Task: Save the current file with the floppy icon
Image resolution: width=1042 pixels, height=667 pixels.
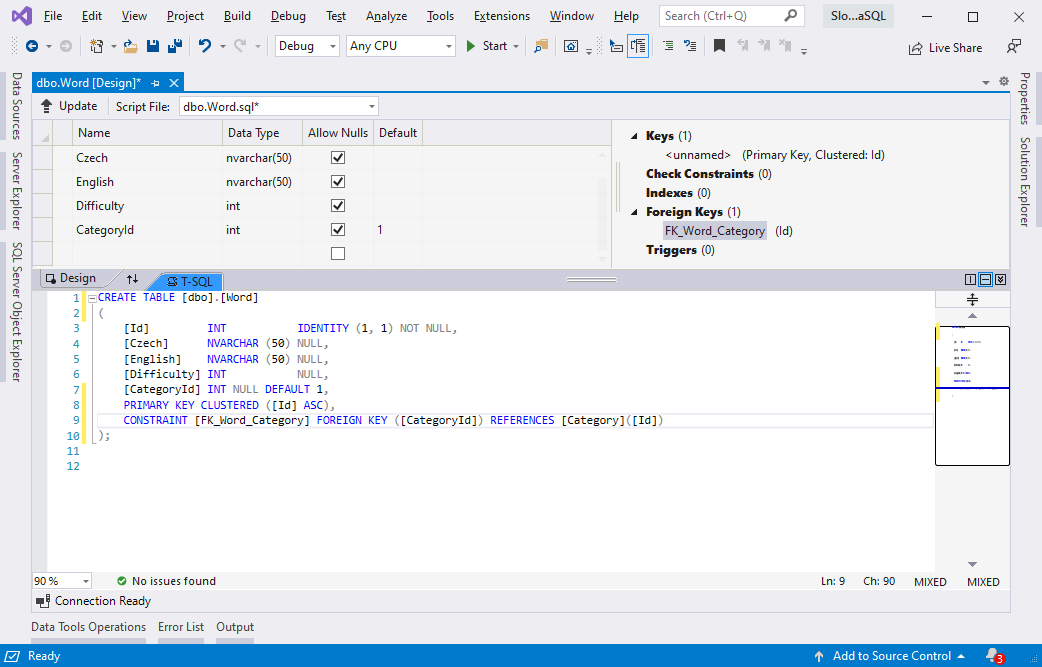Action: click(153, 46)
